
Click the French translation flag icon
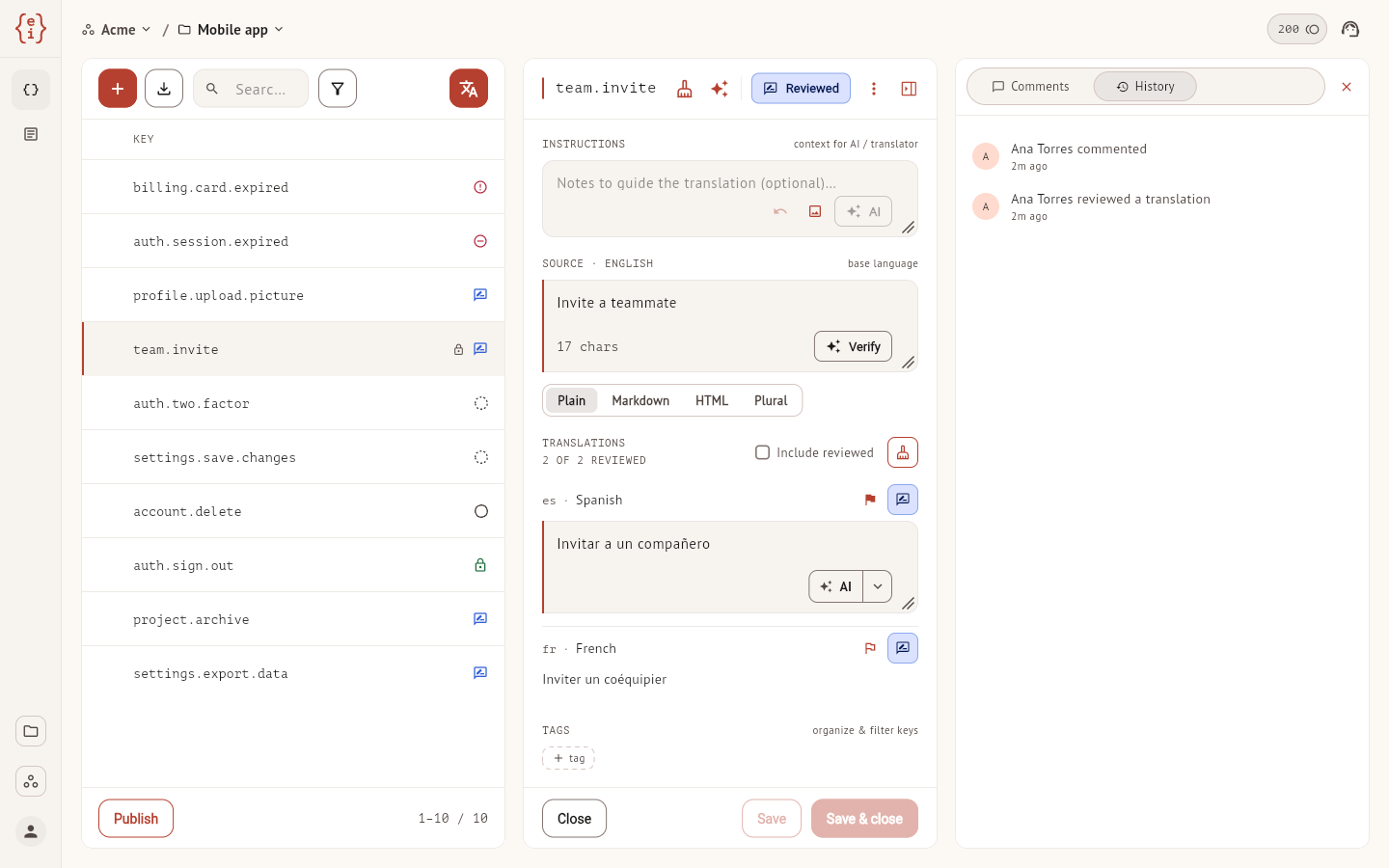point(870,648)
